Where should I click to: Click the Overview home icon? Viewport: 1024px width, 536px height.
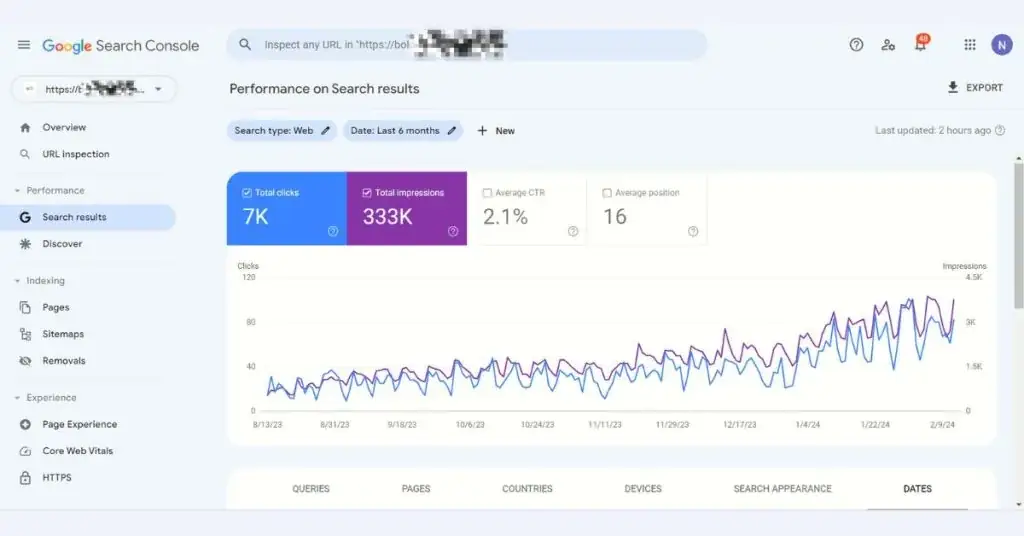click(x=25, y=128)
